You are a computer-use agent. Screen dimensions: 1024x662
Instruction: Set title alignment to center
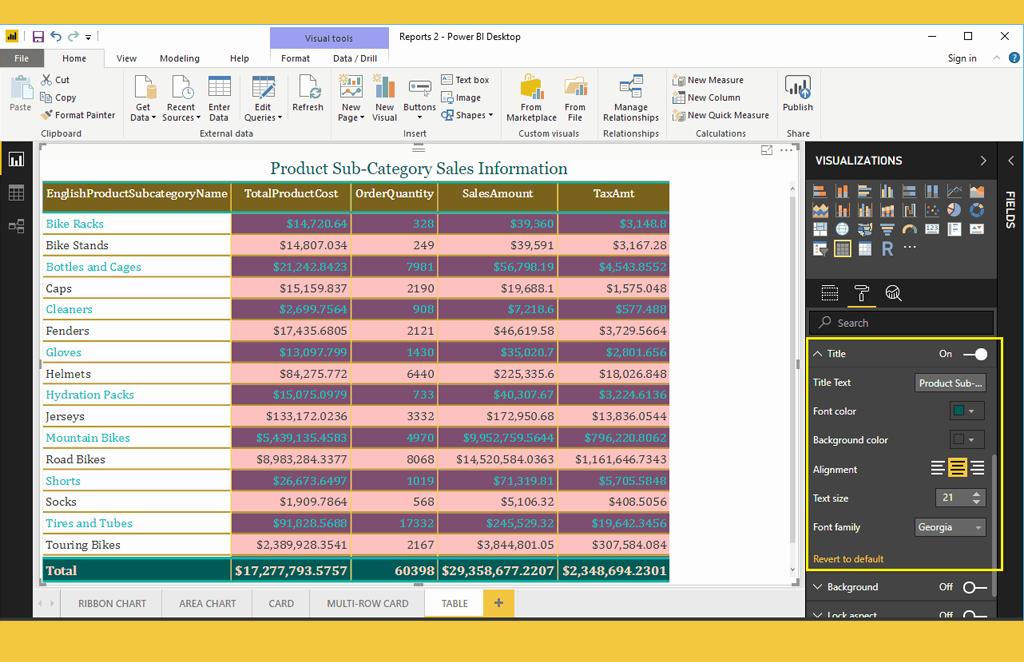click(957, 468)
